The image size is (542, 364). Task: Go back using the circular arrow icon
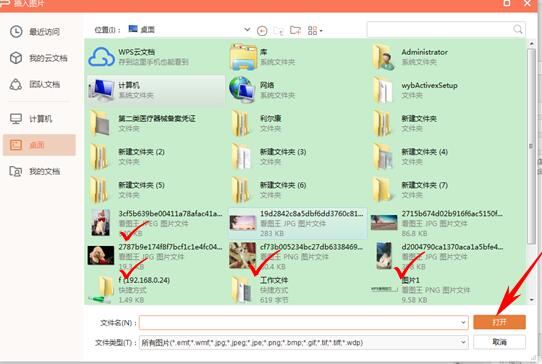pos(262,31)
